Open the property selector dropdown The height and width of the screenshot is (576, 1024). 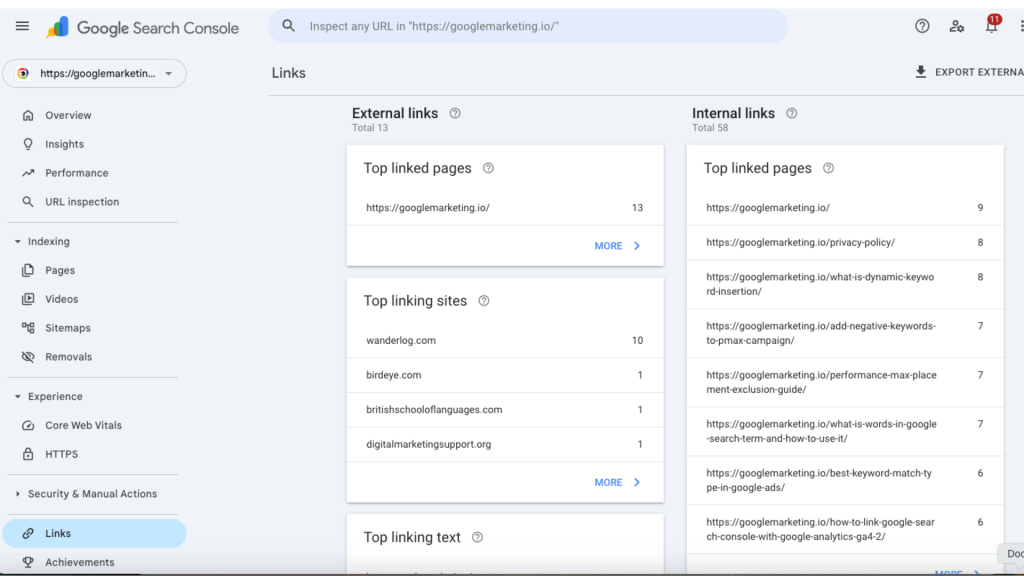94,73
